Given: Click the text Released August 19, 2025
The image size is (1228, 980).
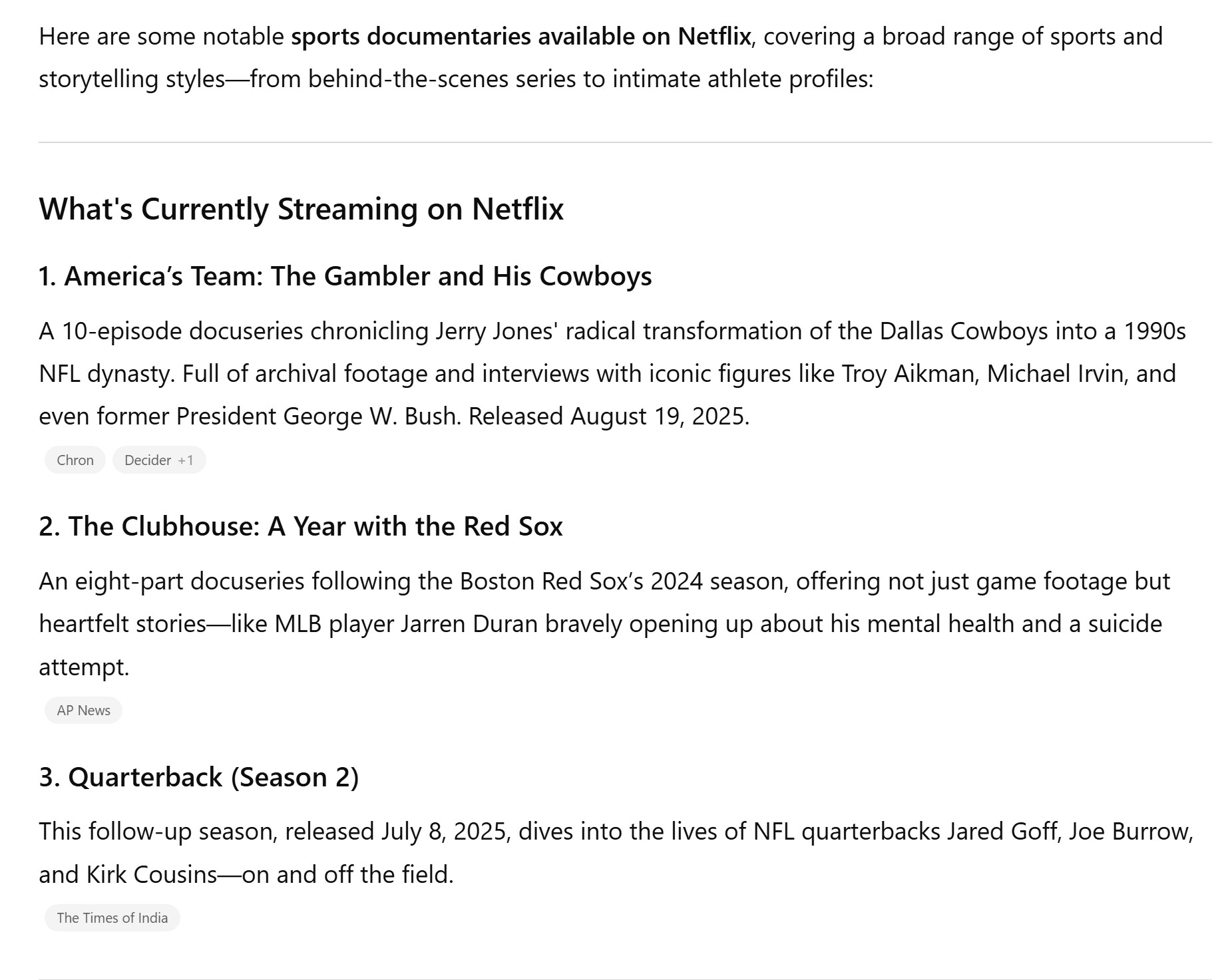Looking at the screenshot, I should [x=609, y=416].
